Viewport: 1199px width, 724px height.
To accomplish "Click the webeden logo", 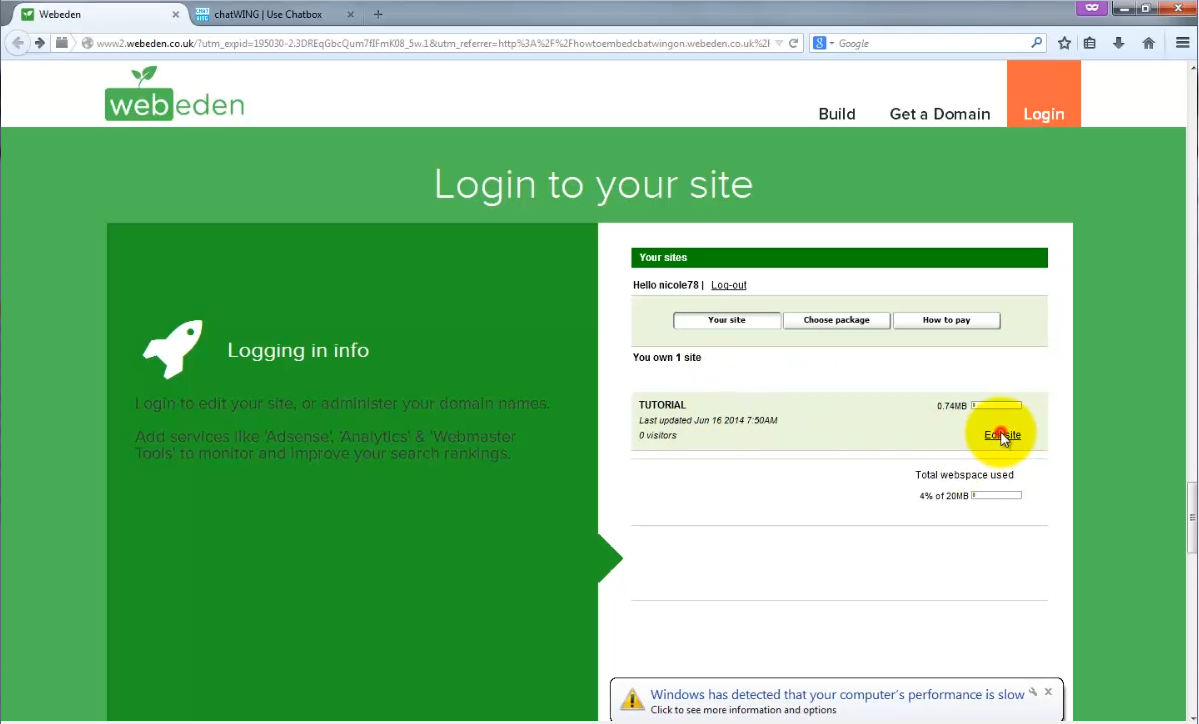I will (174, 93).
